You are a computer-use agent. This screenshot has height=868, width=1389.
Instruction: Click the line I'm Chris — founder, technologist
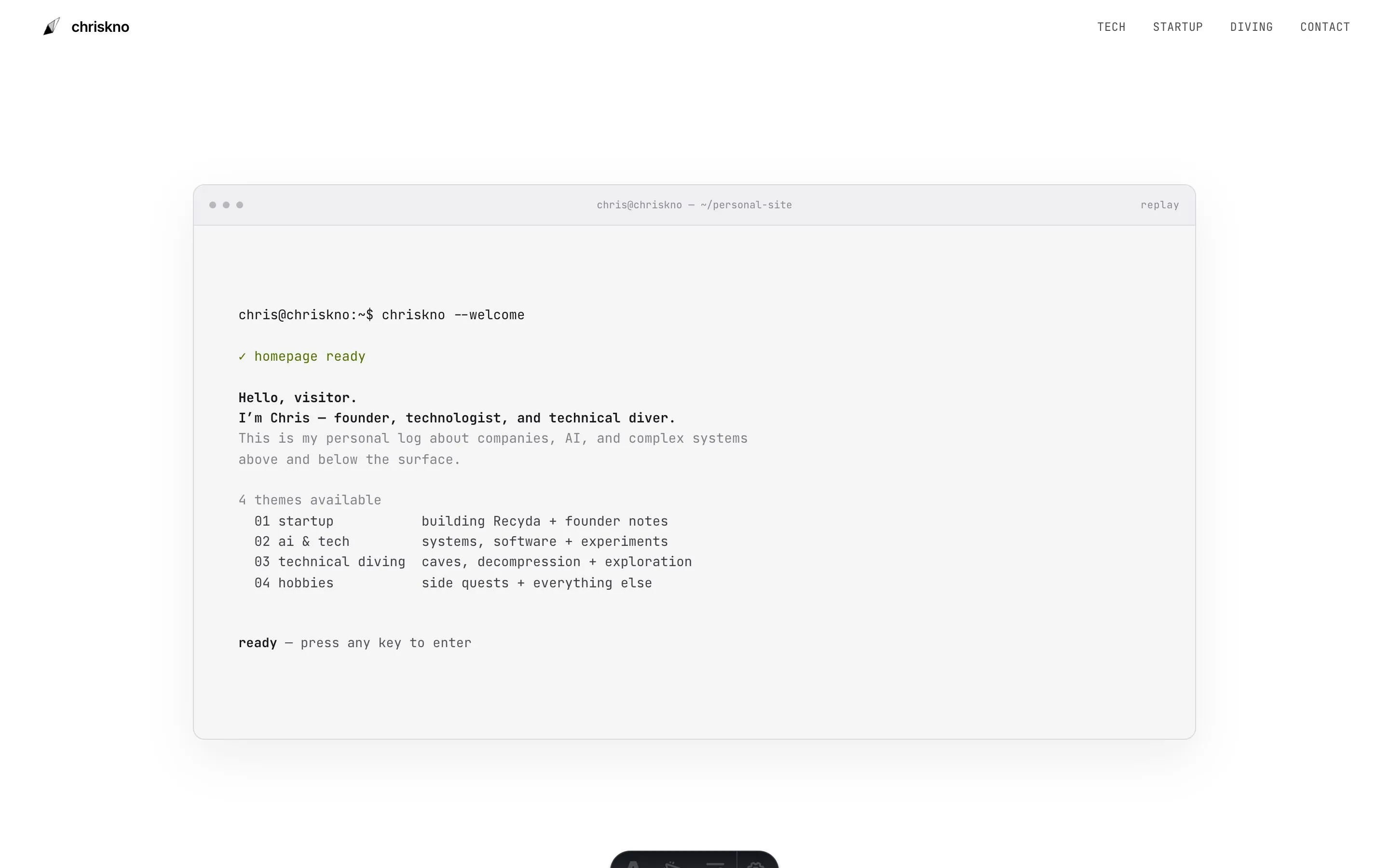pos(457,418)
